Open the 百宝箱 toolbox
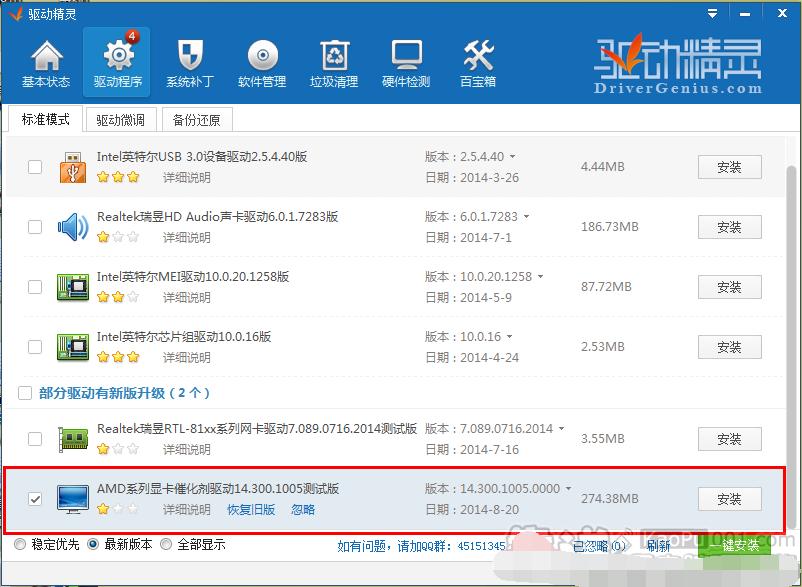The height and width of the screenshot is (587, 802). (478, 63)
